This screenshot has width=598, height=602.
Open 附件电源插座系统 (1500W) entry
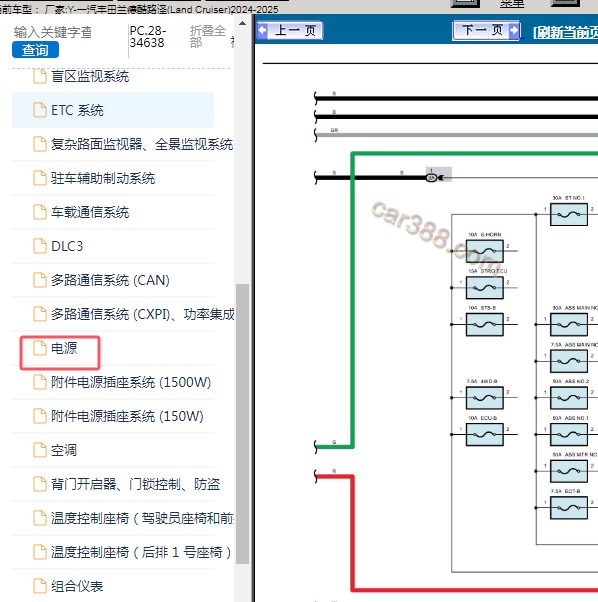pos(131,382)
